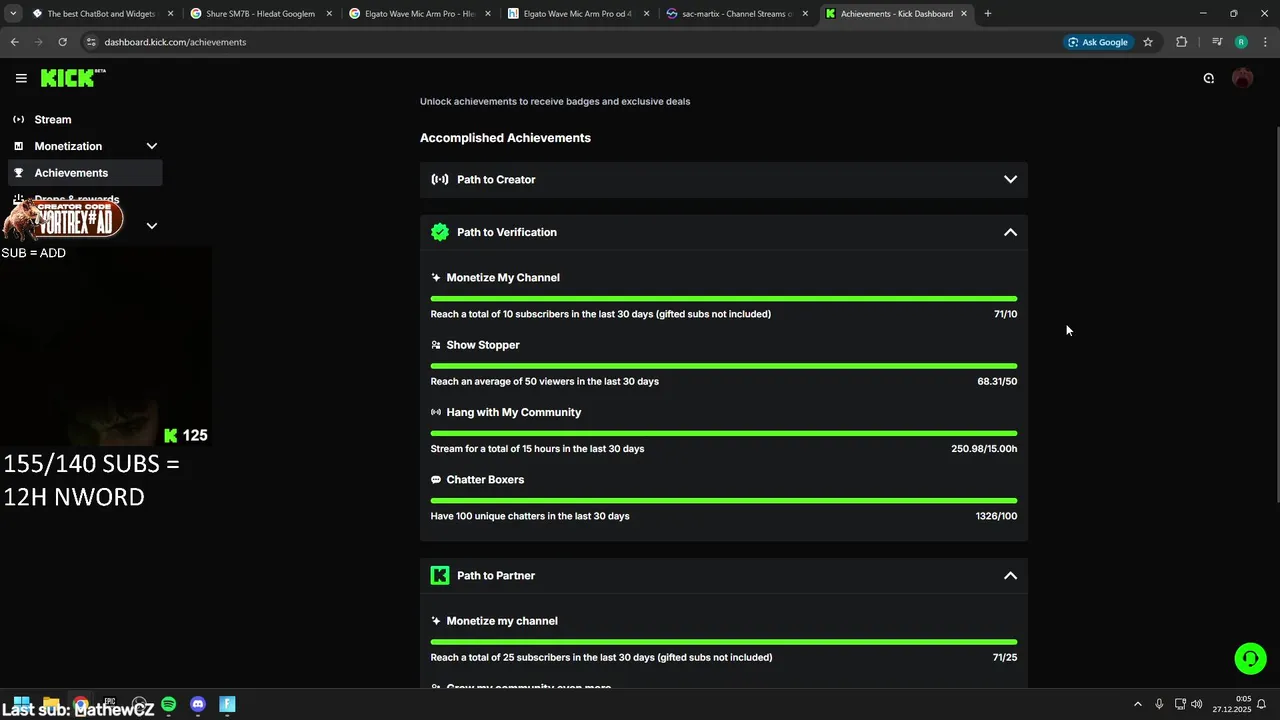Collapse the Path to Partner section
Viewport: 1280px width, 720px height.
click(1010, 576)
